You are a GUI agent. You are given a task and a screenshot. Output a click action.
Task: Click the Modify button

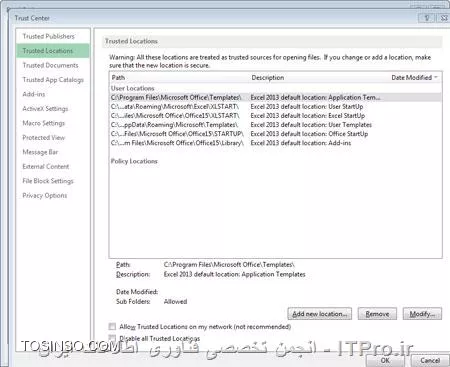point(422,314)
